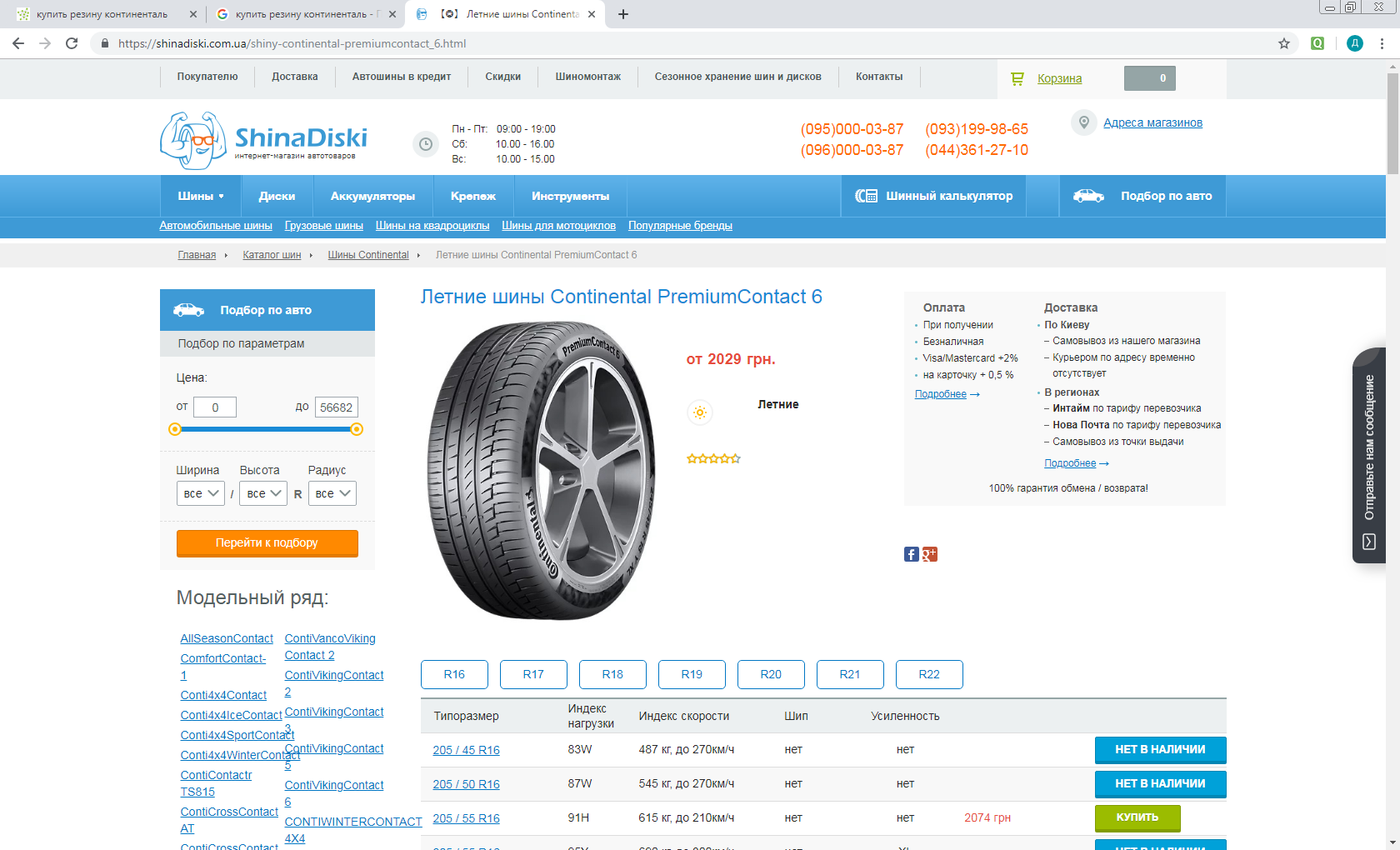Click the price 'от' input field
This screenshot has height=850, width=1400.
pos(215,407)
